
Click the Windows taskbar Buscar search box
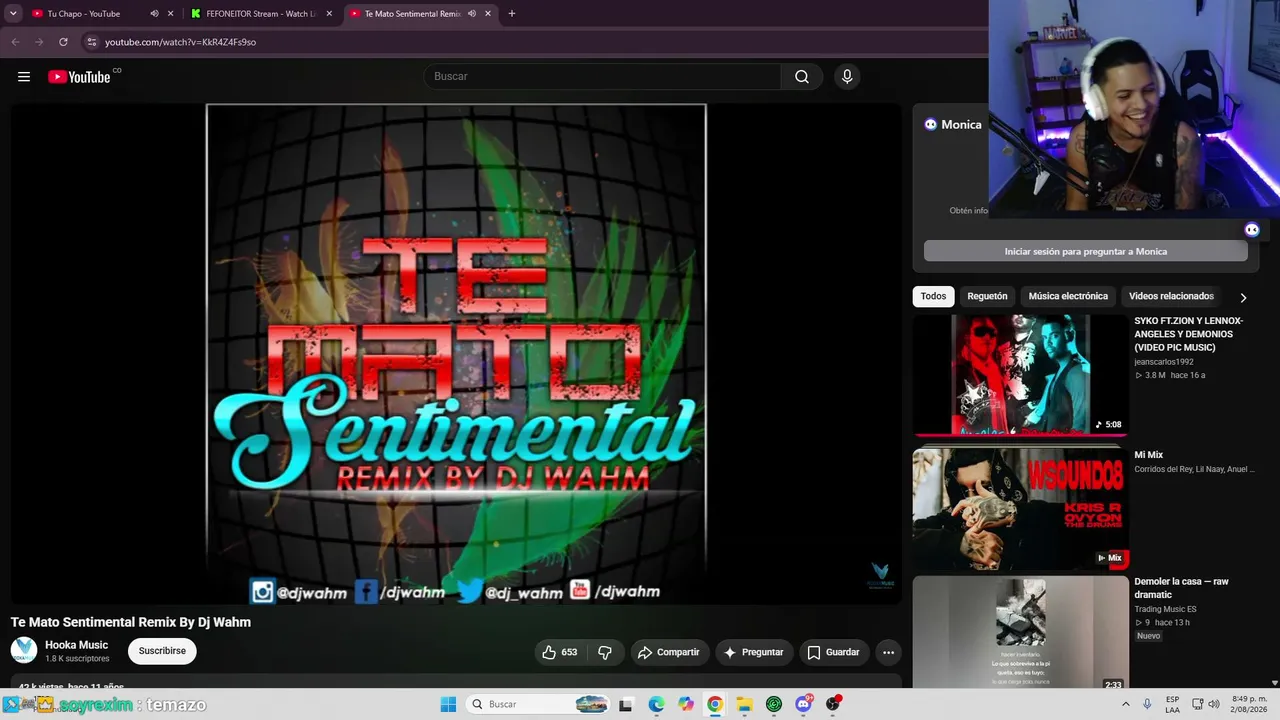click(x=538, y=704)
